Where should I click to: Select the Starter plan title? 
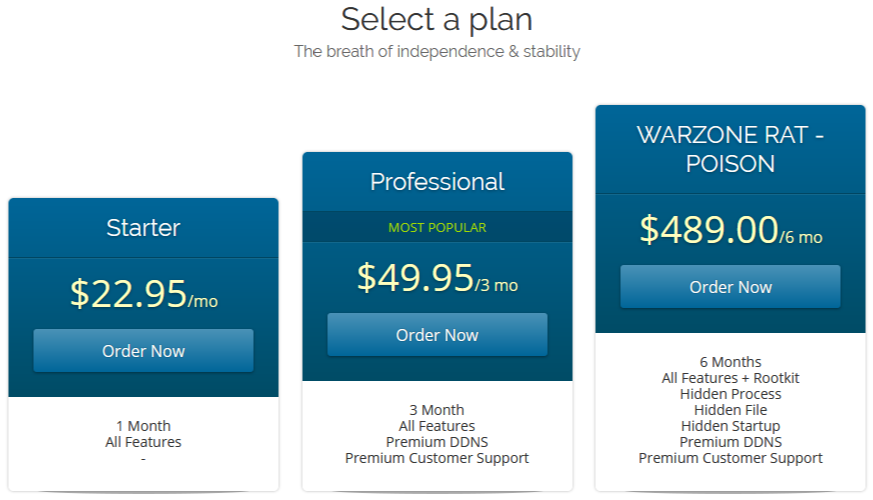point(143,227)
